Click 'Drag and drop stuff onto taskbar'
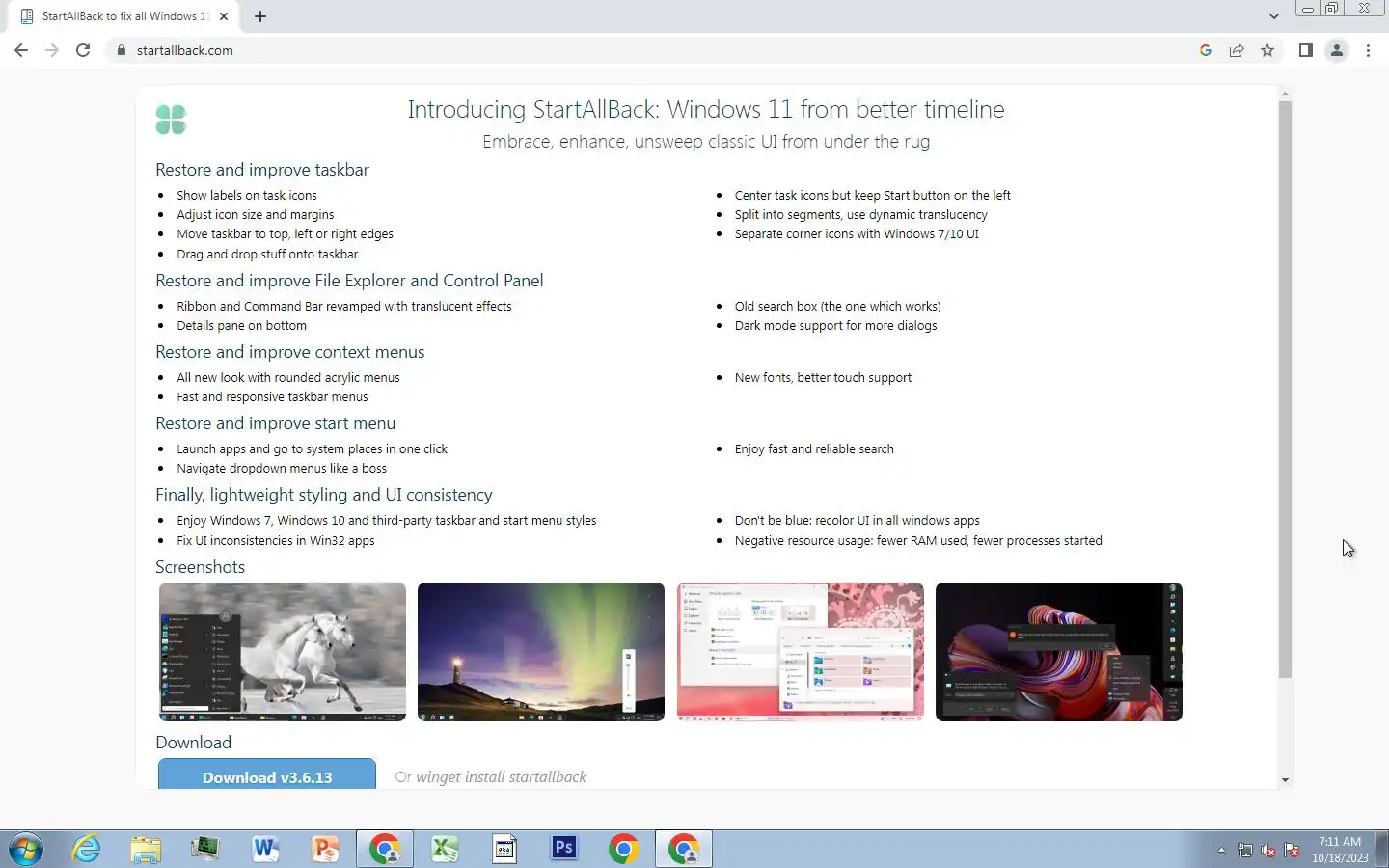 coord(267,254)
